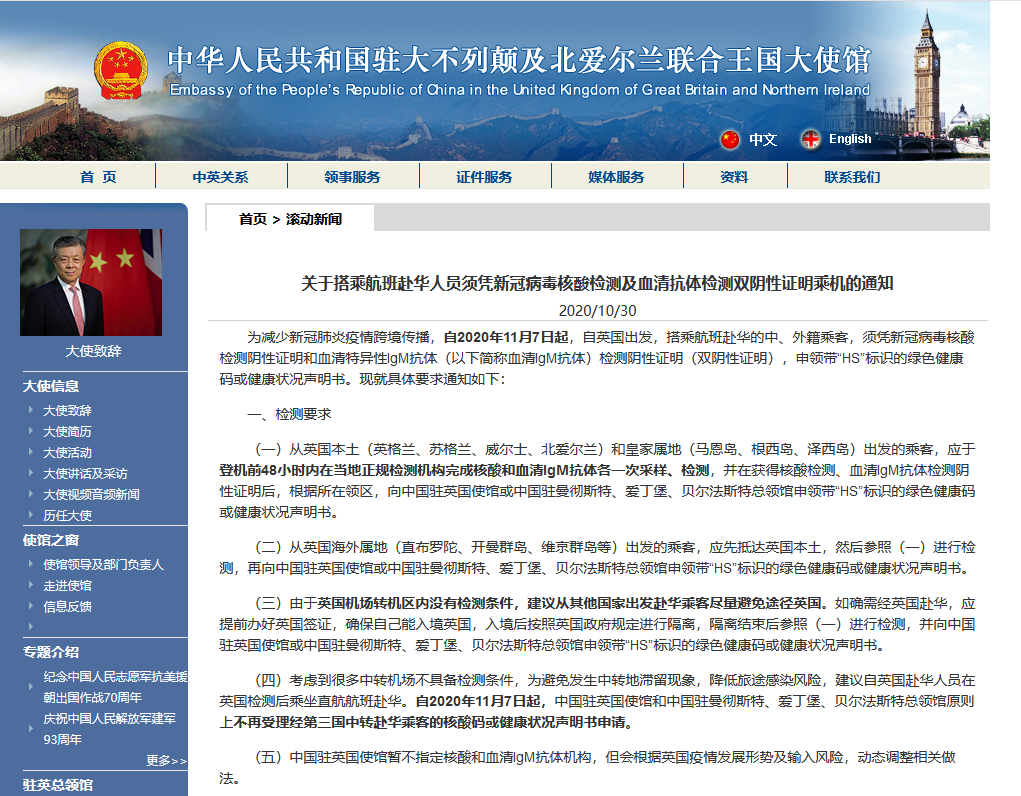Select the 中英关系 navigation menu

tap(220, 177)
